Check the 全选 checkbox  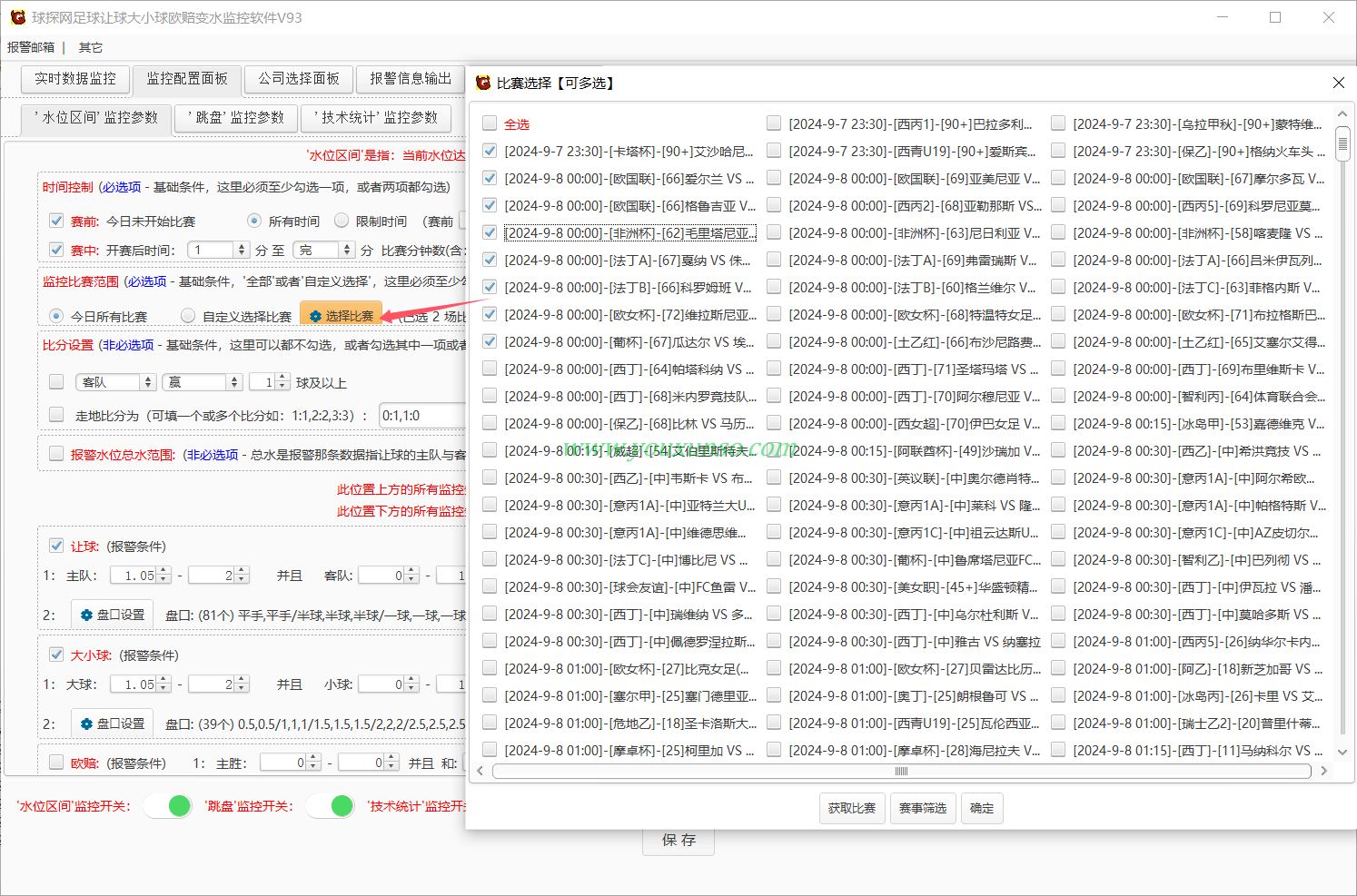[x=490, y=123]
